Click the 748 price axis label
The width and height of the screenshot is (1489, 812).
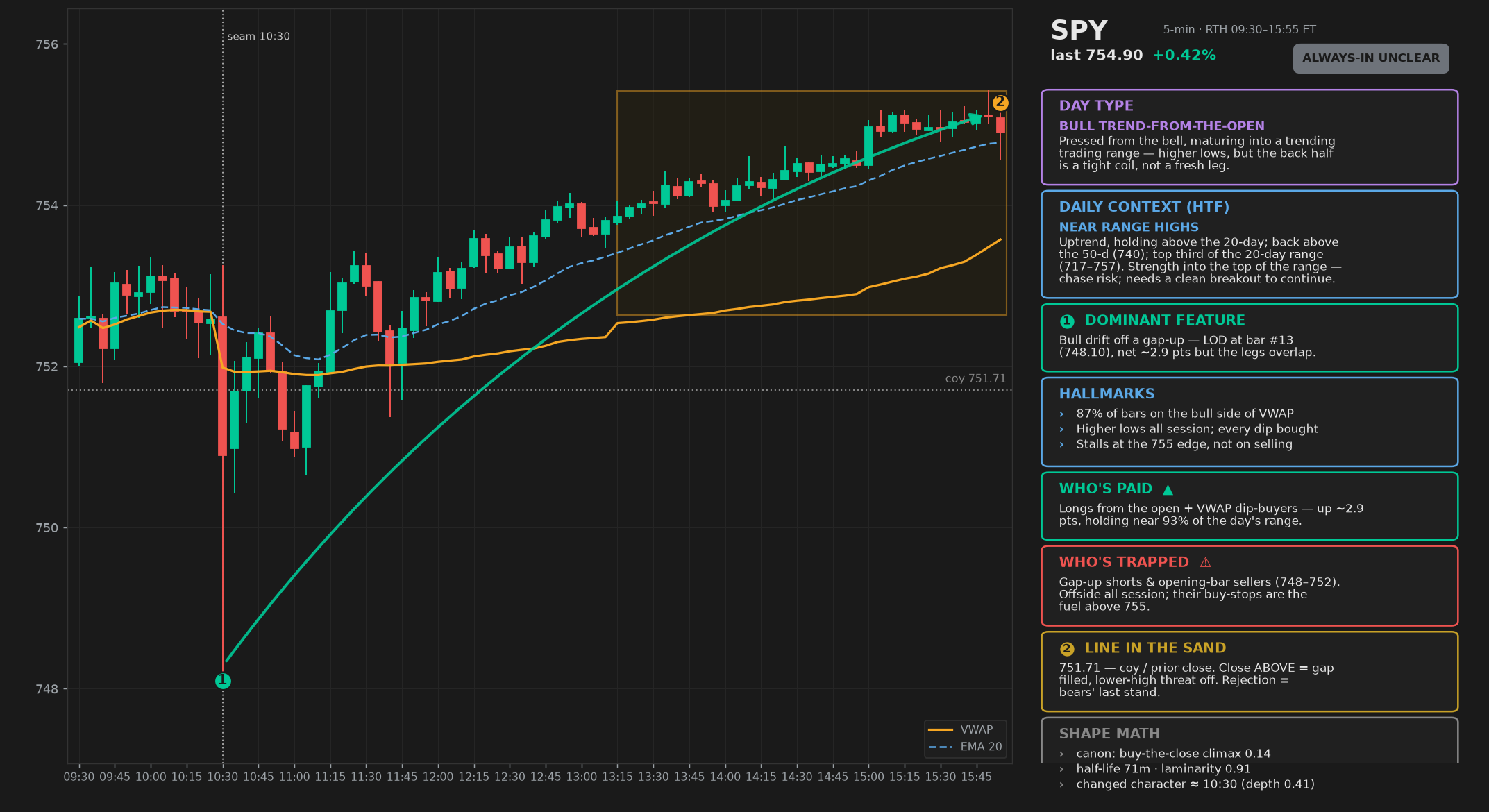47,689
